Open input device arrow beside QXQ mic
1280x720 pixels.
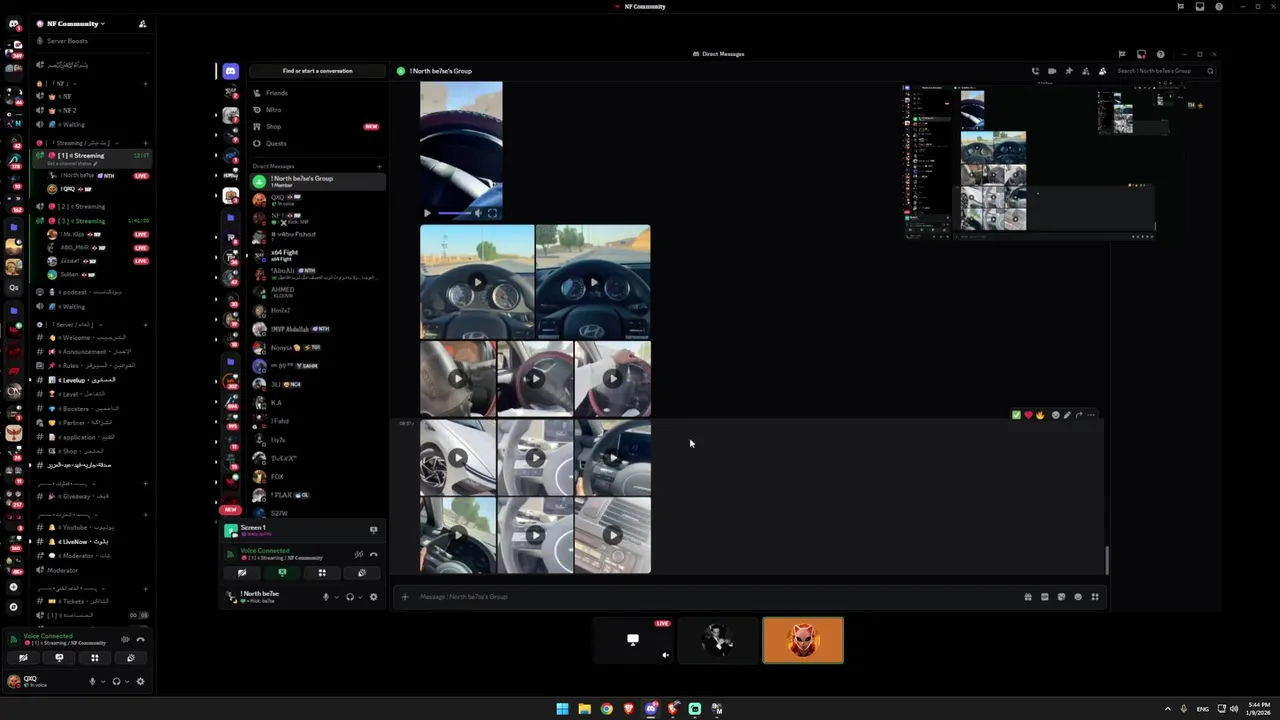pos(101,681)
